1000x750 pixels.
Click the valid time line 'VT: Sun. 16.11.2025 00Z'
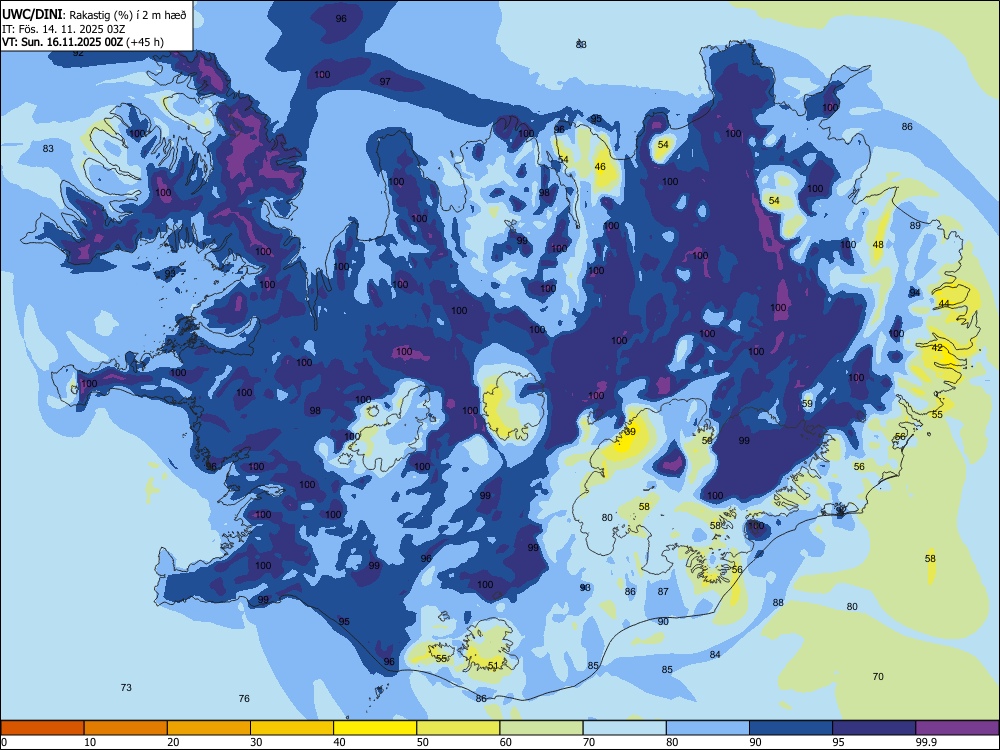[63, 42]
